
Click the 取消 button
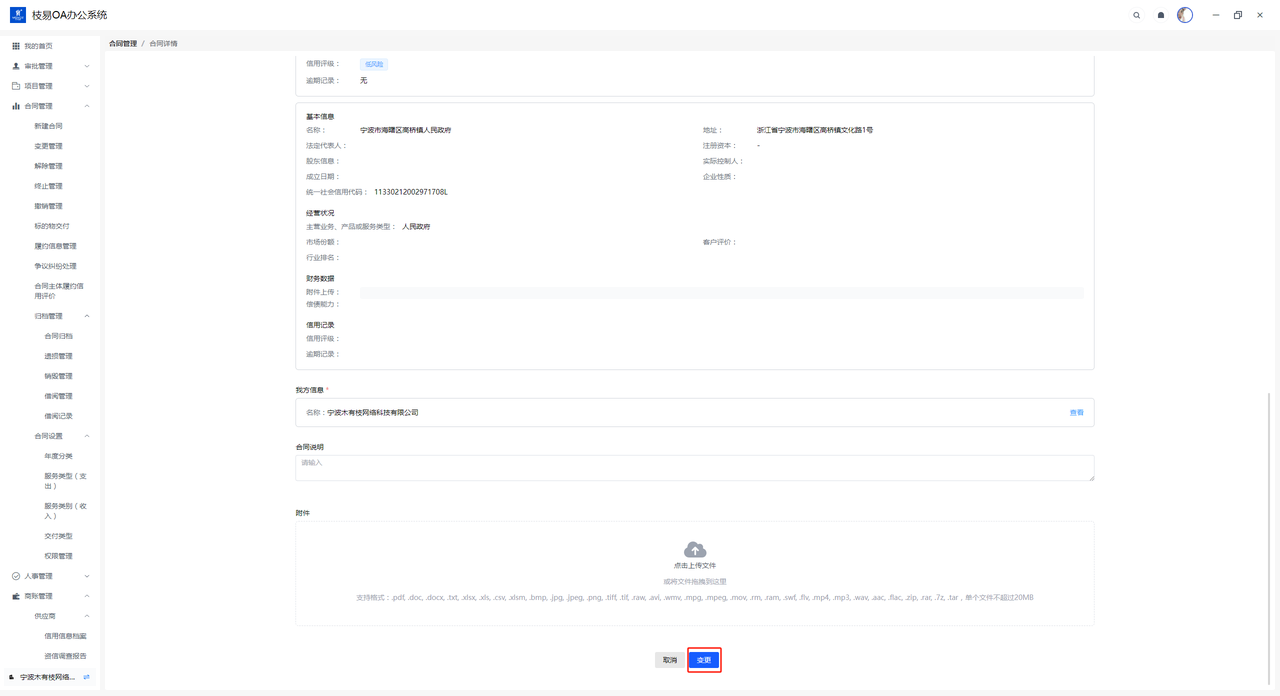pyautogui.click(x=669, y=660)
